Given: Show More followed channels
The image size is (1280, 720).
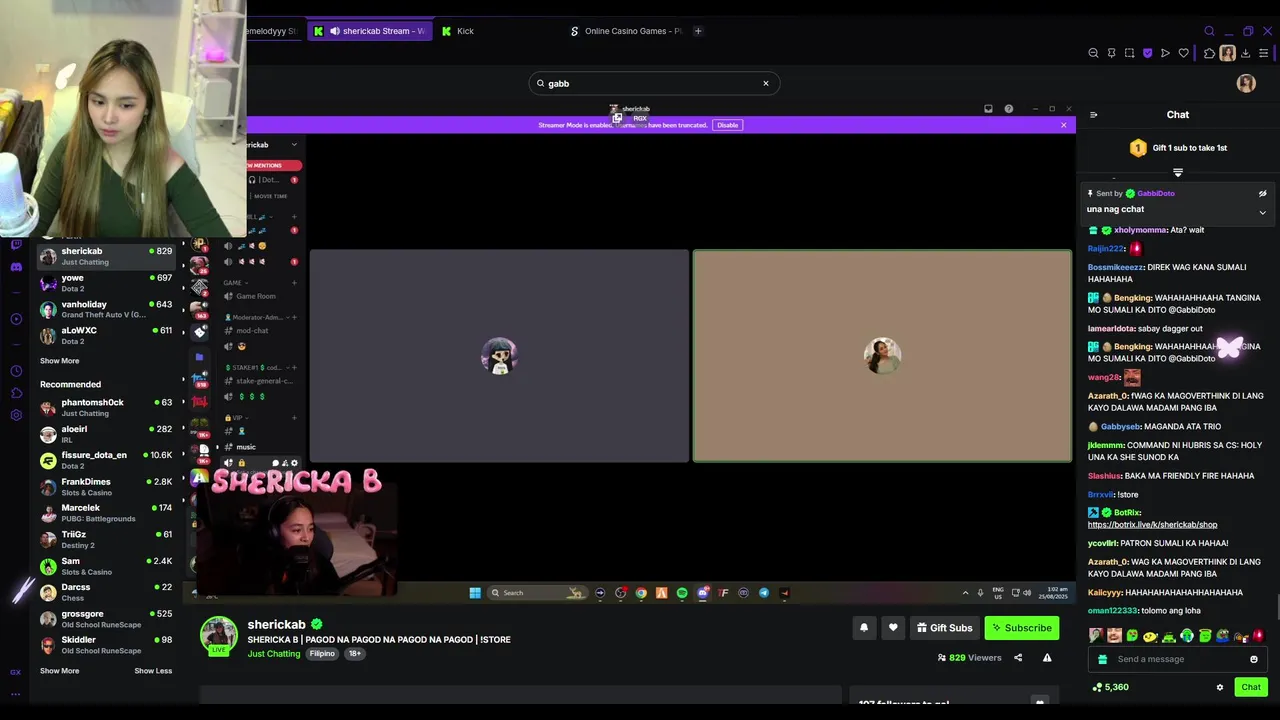Looking at the screenshot, I should click(59, 361).
